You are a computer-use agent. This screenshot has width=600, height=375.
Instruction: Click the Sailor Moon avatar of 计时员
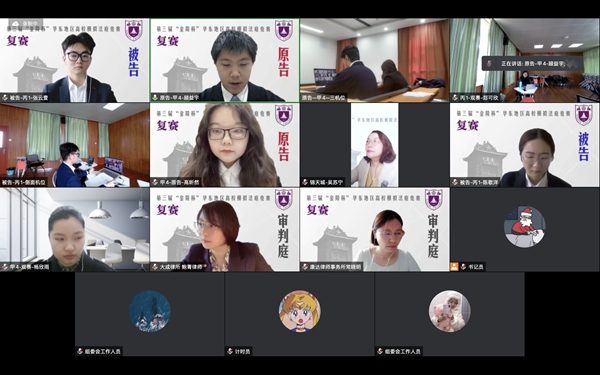click(x=300, y=311)
